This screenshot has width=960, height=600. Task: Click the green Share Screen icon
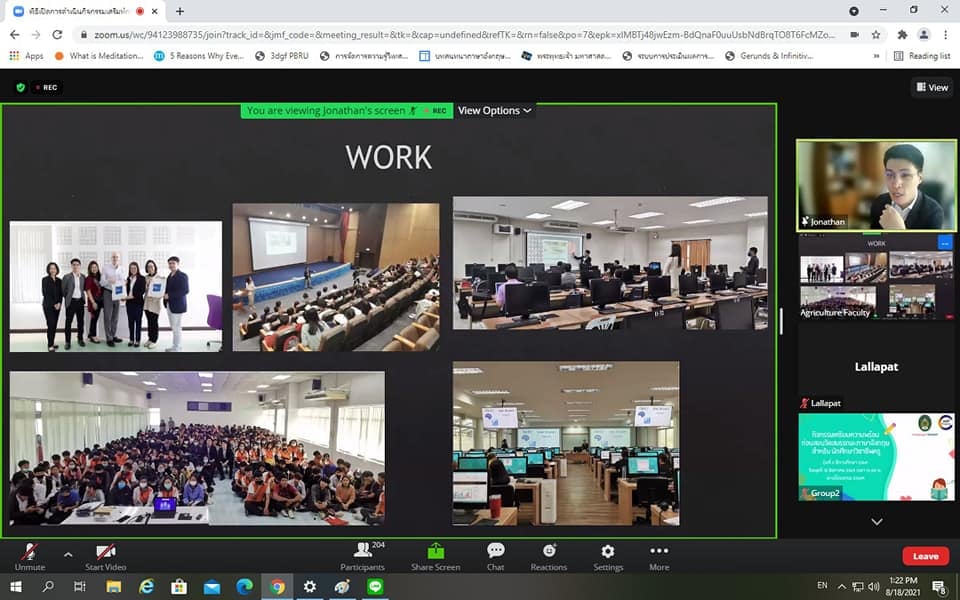pyautogui.click(x=435, y=551)
